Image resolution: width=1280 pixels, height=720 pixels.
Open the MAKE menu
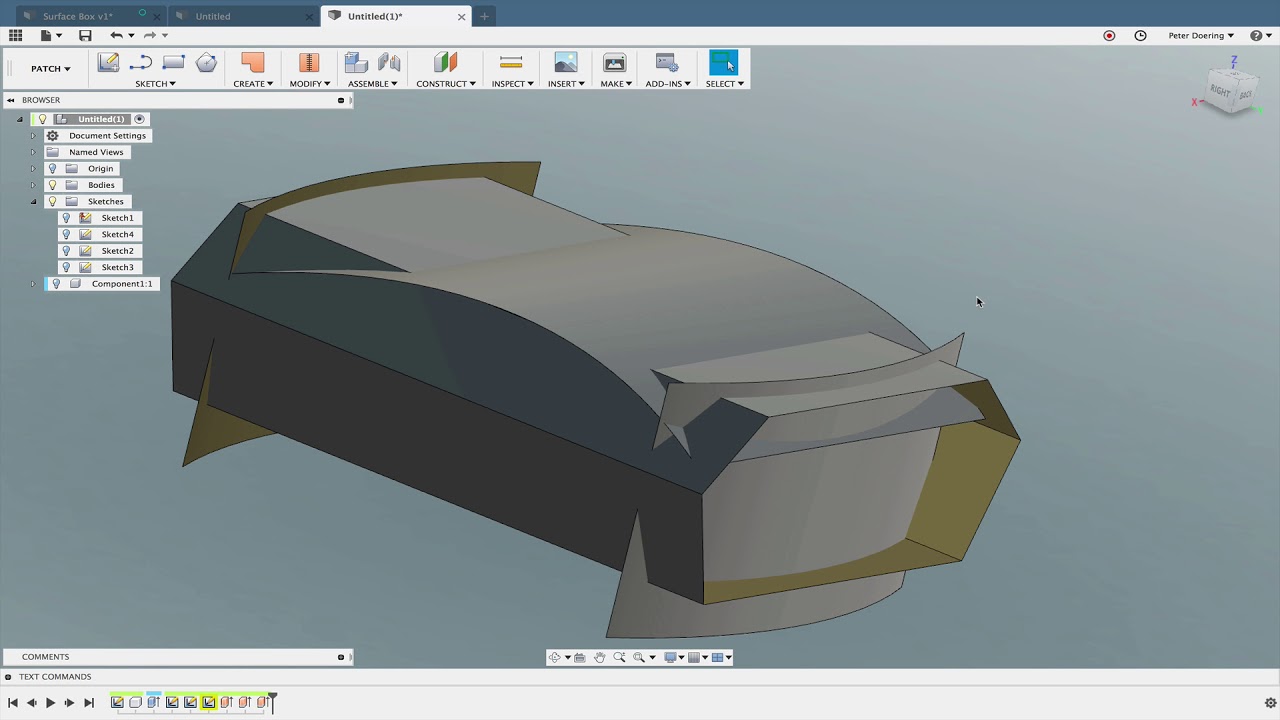[x=616, y=84]
